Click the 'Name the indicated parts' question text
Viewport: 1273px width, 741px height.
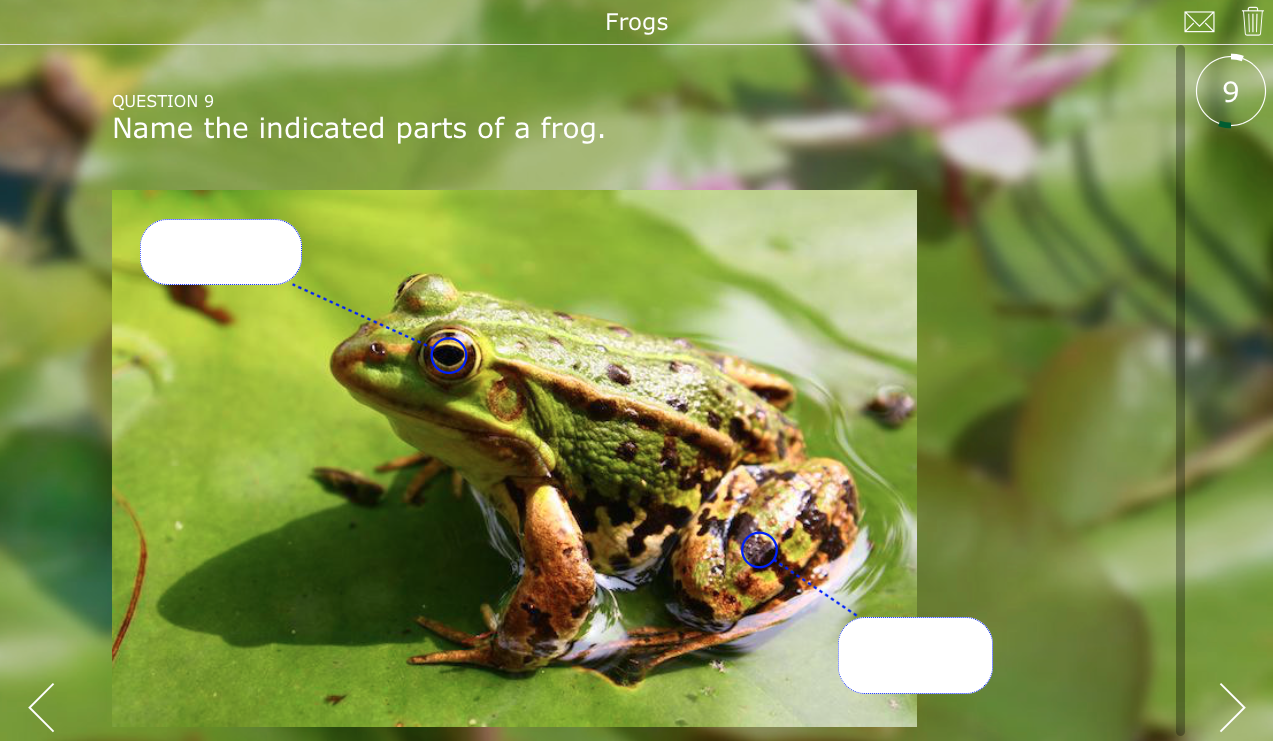pos(359,128)
